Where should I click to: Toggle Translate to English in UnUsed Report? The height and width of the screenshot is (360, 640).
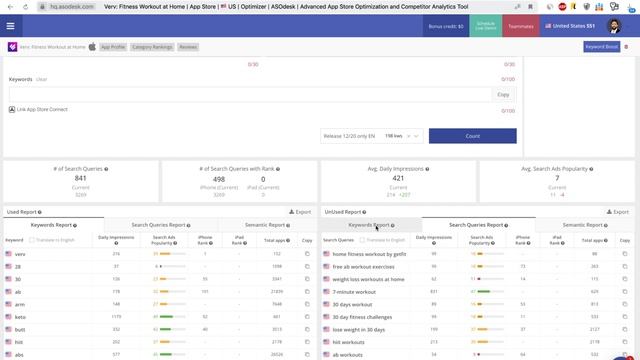(362, 240)
